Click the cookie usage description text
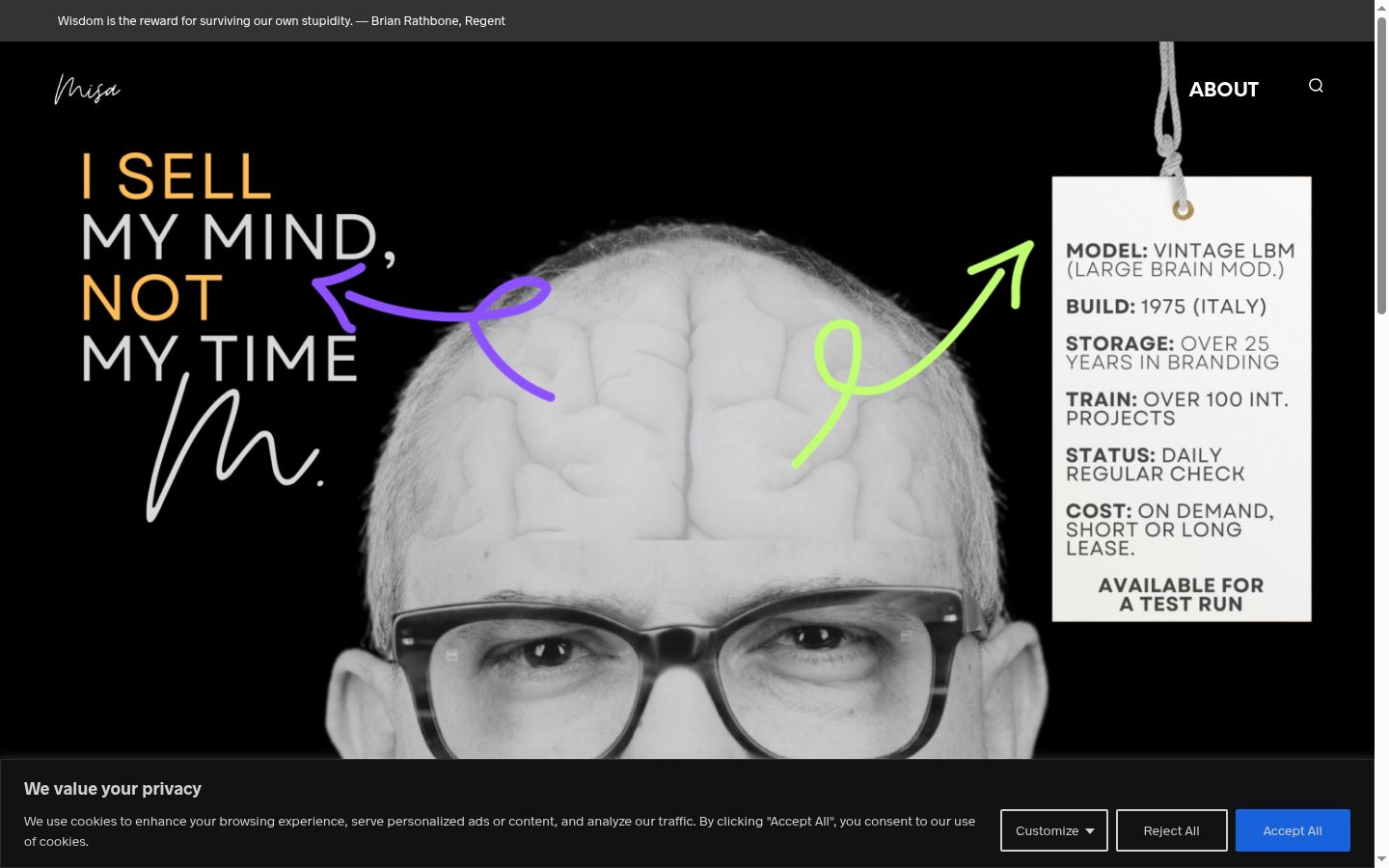 click(x=500, y=831)
